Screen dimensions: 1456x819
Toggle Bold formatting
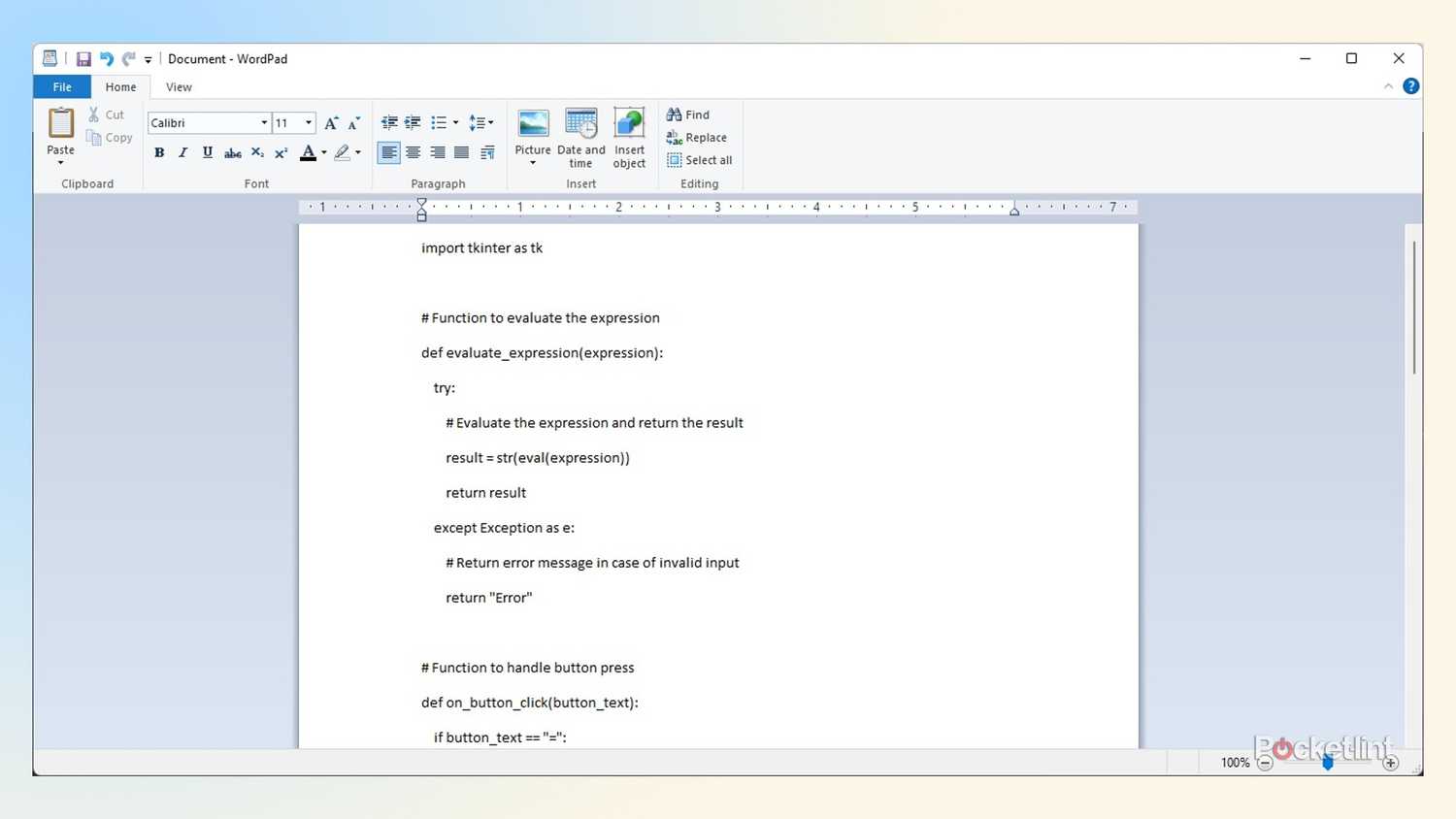tap(159, 152)
